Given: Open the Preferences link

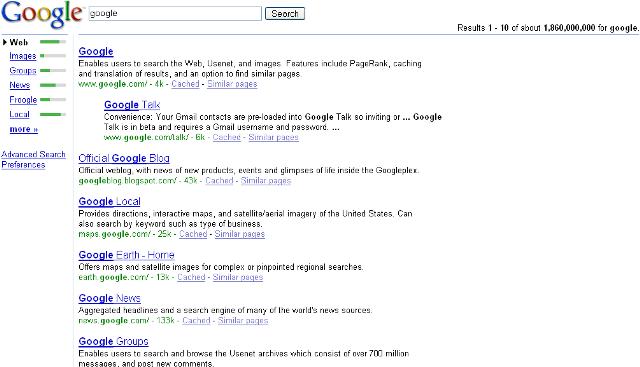Looking at the screenshot, I should pyautogui.click(x=23, y=165).
